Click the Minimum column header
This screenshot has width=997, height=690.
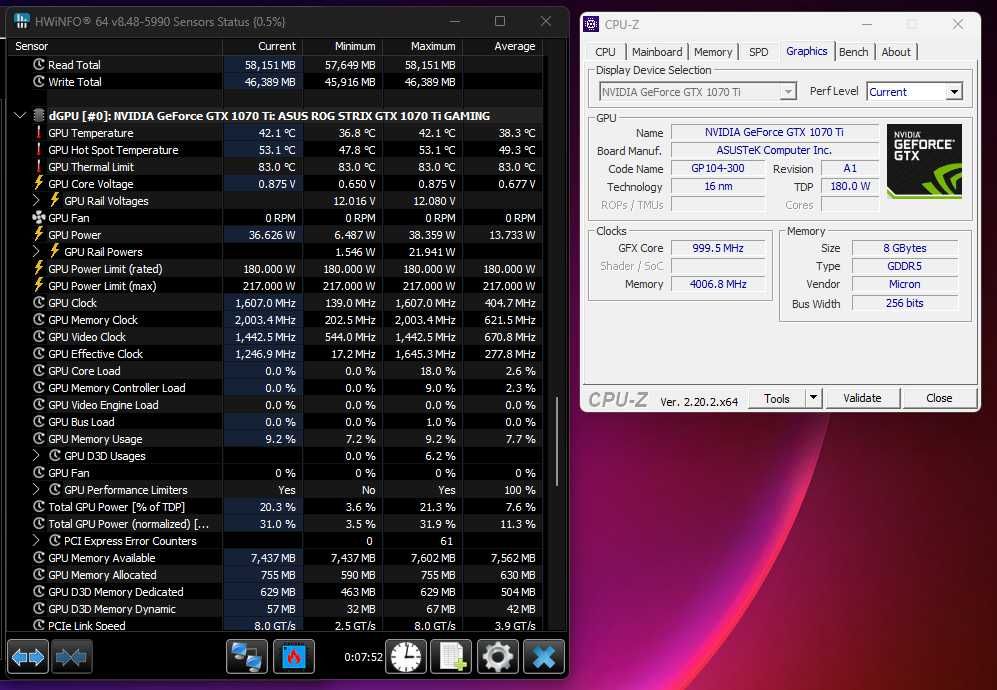pos(343,46)
